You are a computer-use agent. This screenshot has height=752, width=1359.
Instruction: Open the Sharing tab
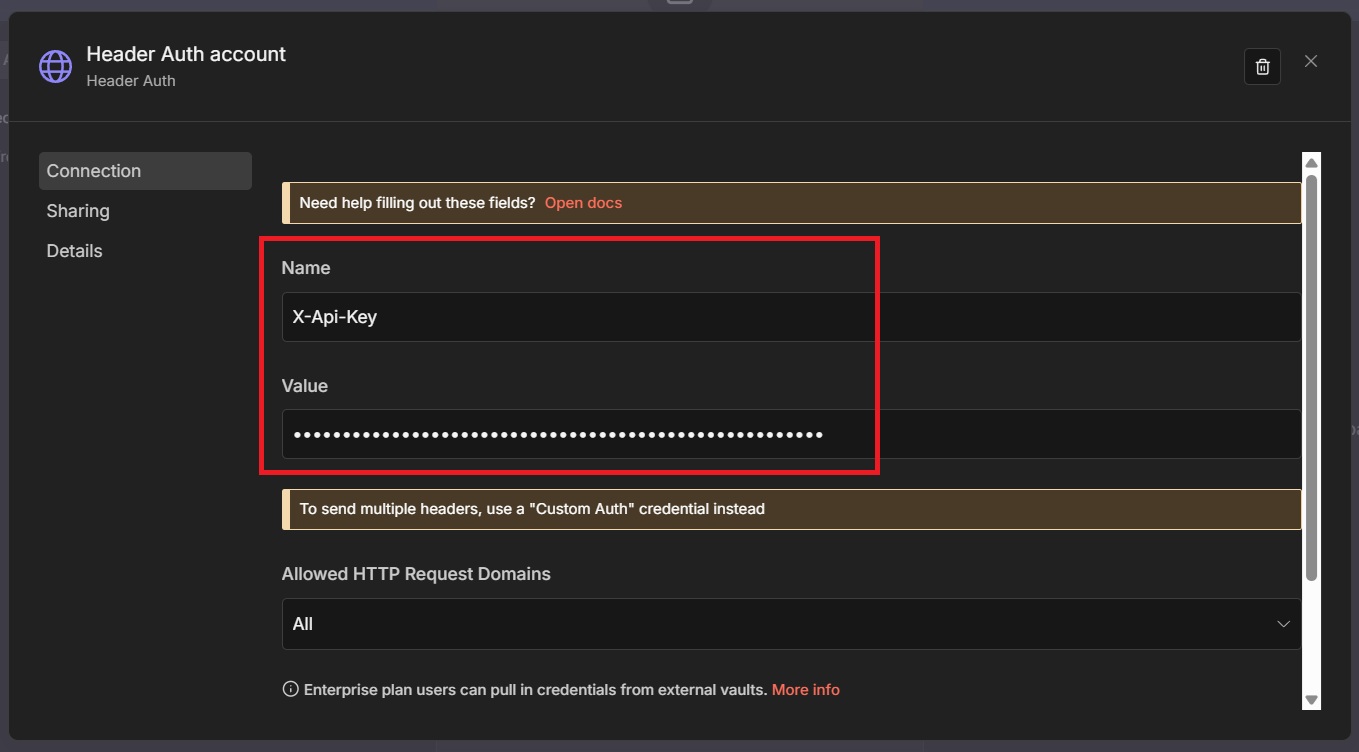point(78,211)
